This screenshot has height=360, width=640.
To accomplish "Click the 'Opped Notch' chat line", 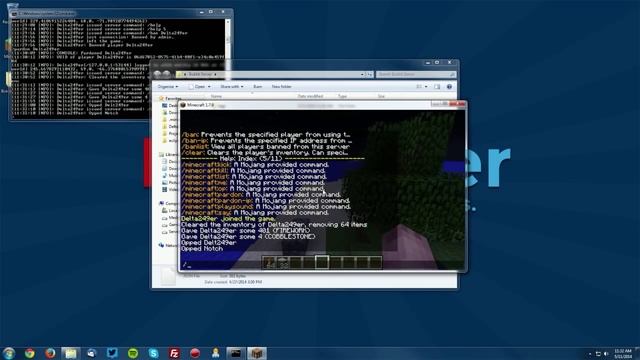I will (x=202, y=249).
